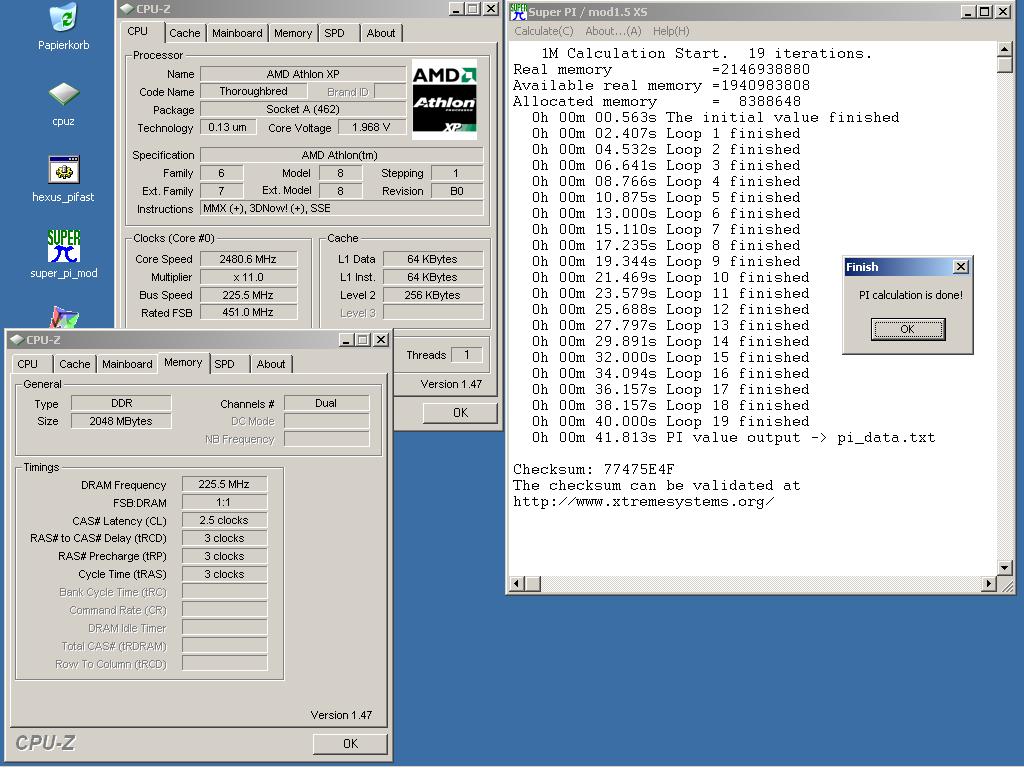The width and height of the screenshot is (1024, 768).
Task: Close the Finish dialog with X
Action: coord(961,266)
